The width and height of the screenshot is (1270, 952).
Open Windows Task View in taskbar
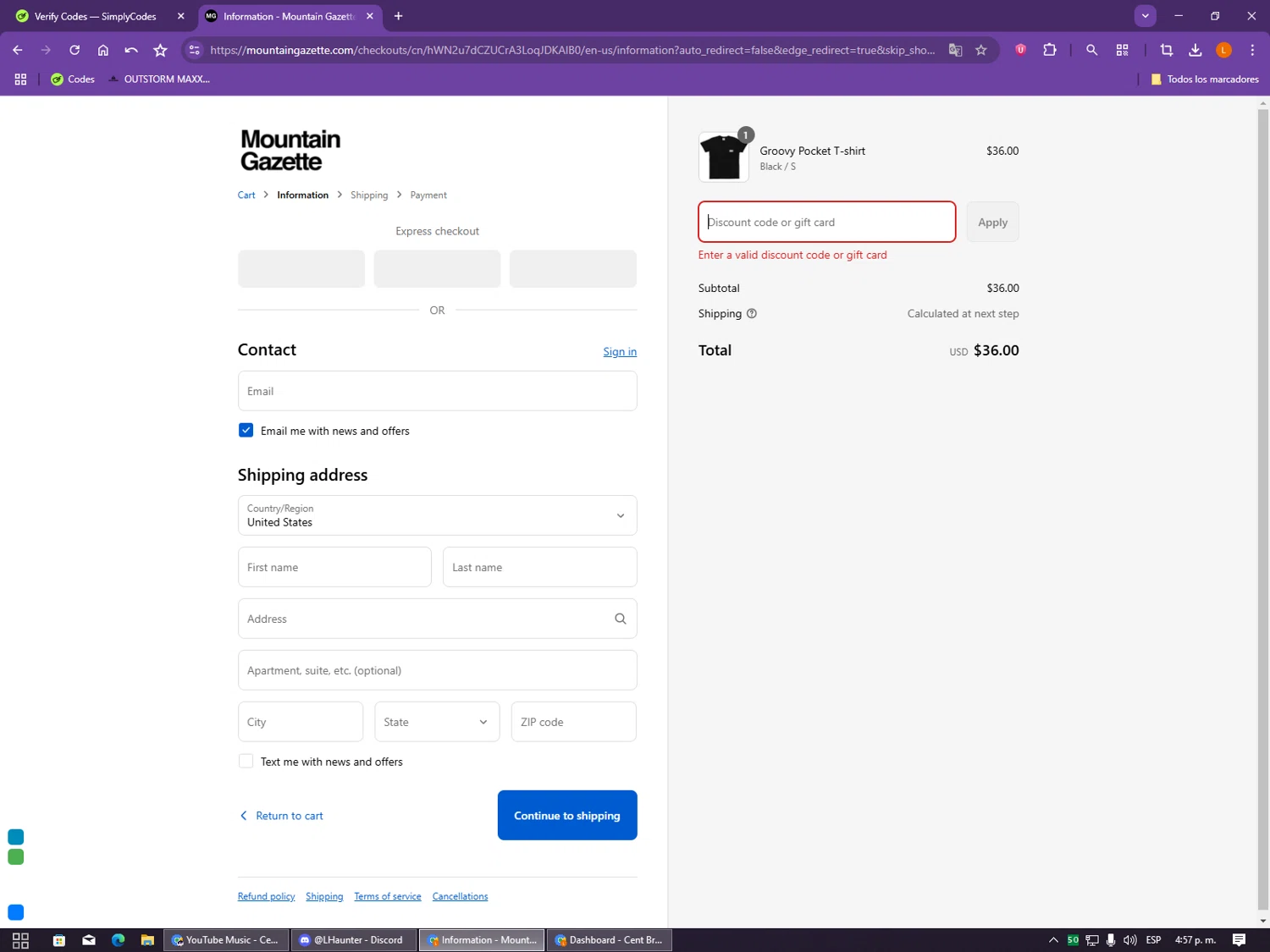[20, 940]
